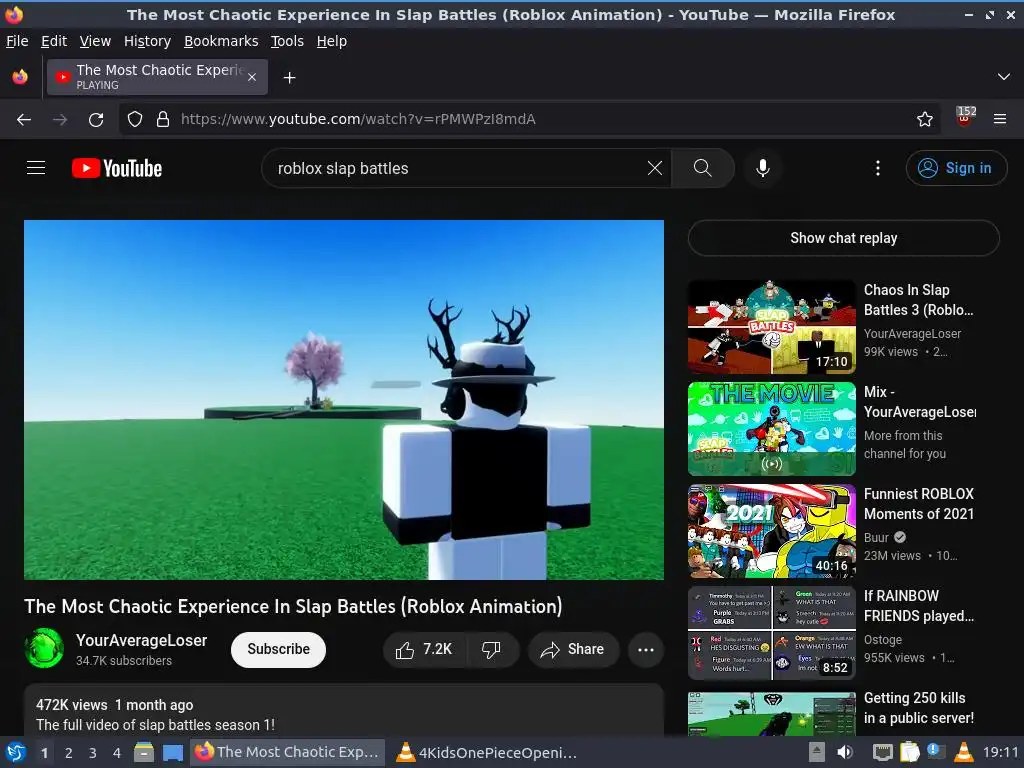Show desktop via blue taskbar icon
The image size is (1024, 768).
(x=172, y=753)
